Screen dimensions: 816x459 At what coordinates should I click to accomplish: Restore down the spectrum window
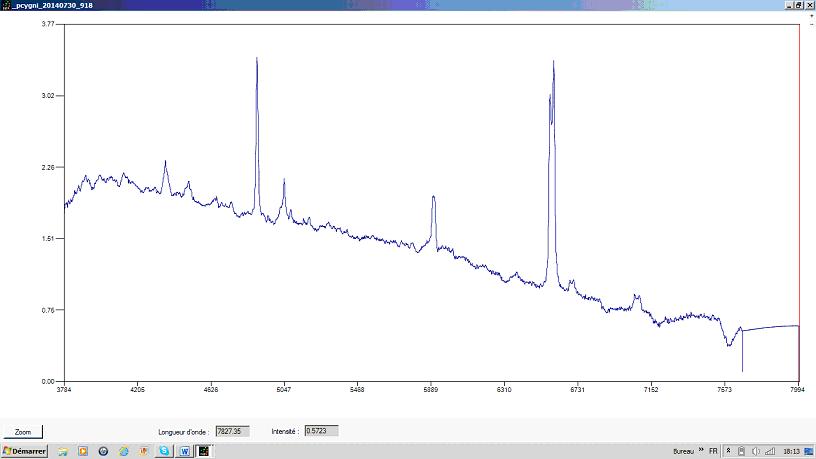pos(798,5)
